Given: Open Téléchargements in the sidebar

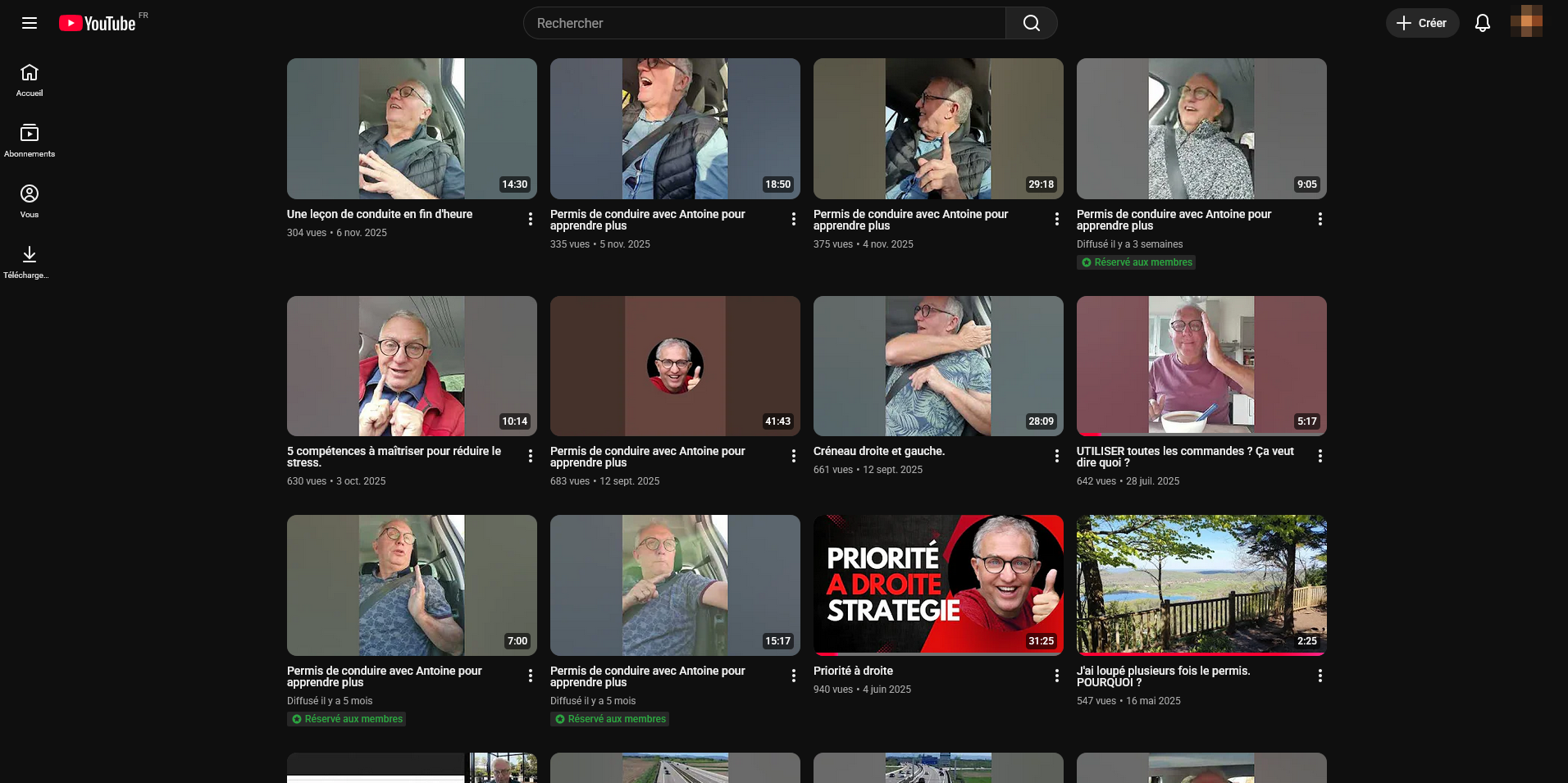Looking at the screenshot, I should point(30,262).
